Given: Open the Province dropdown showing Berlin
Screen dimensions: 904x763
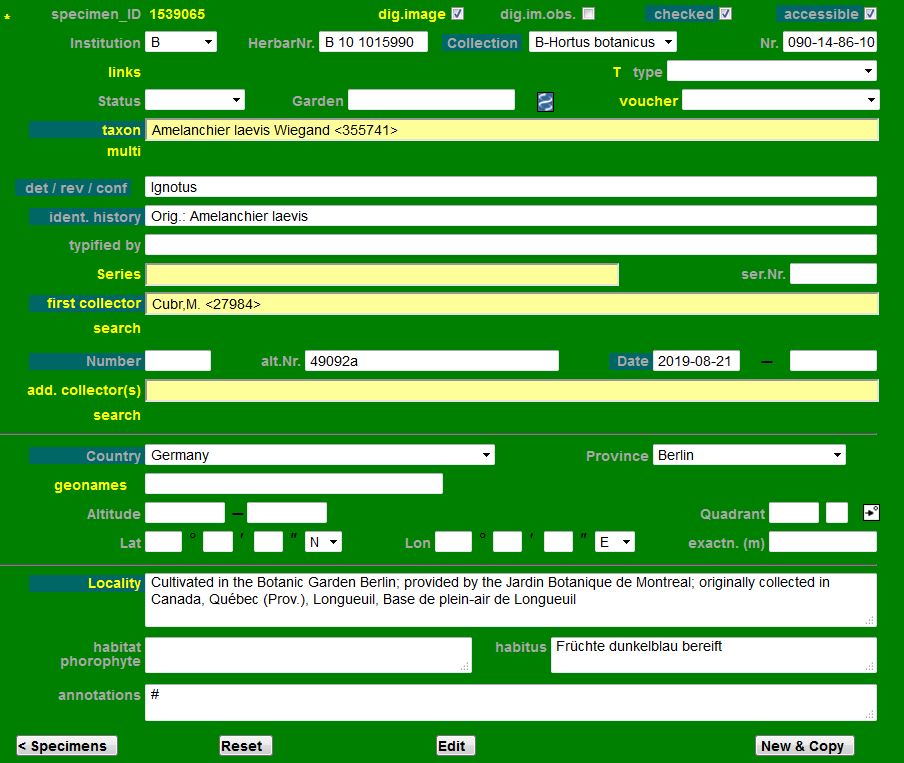Looking at the screenshot, I should pos(749,455).
